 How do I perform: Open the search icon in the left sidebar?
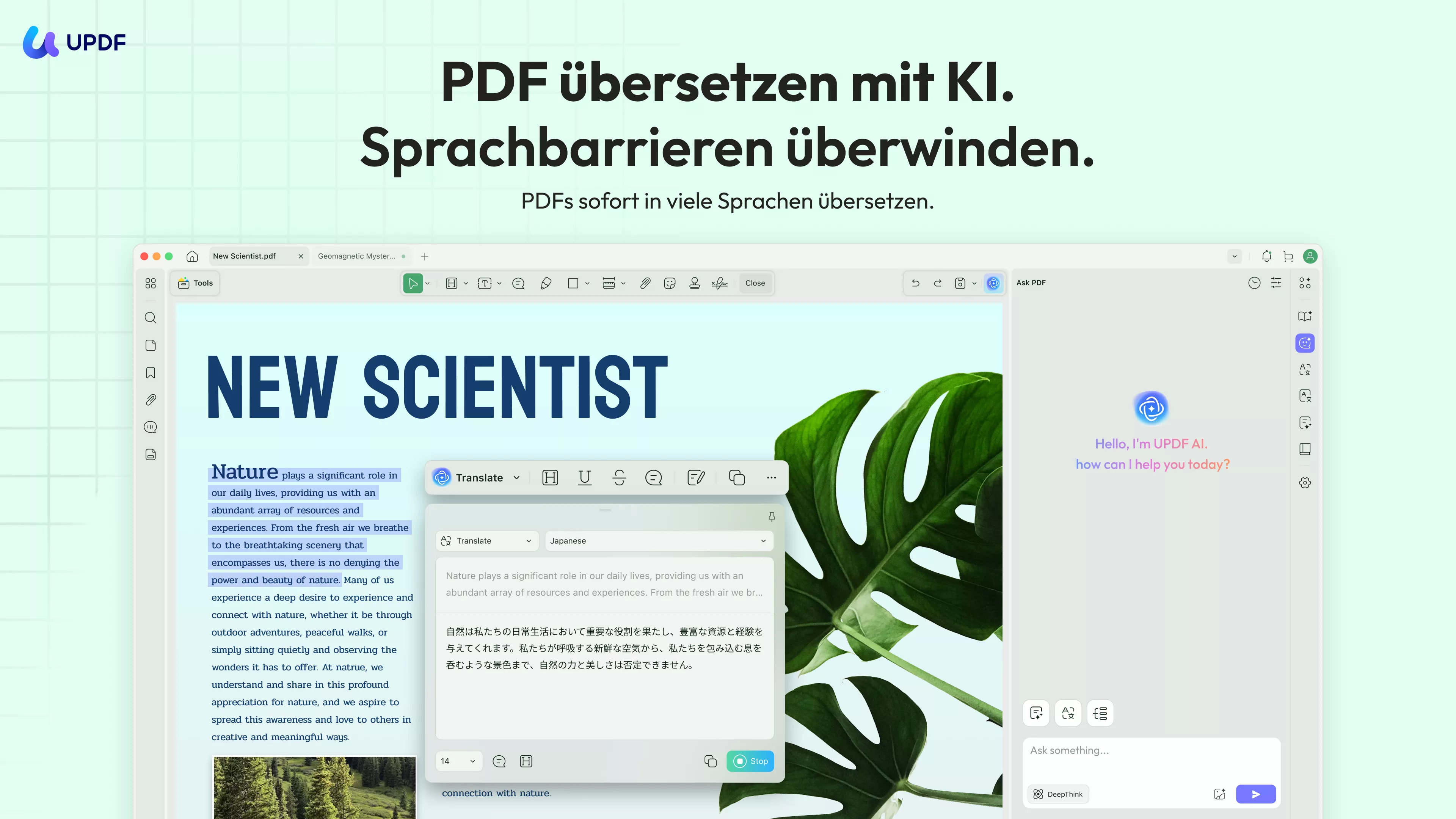click(151, 318)
